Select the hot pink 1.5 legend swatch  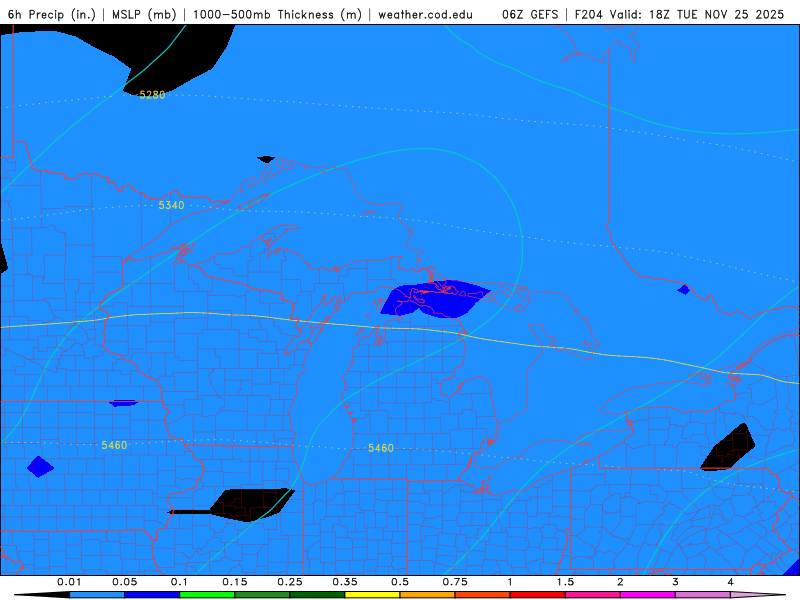click(593, 595)
